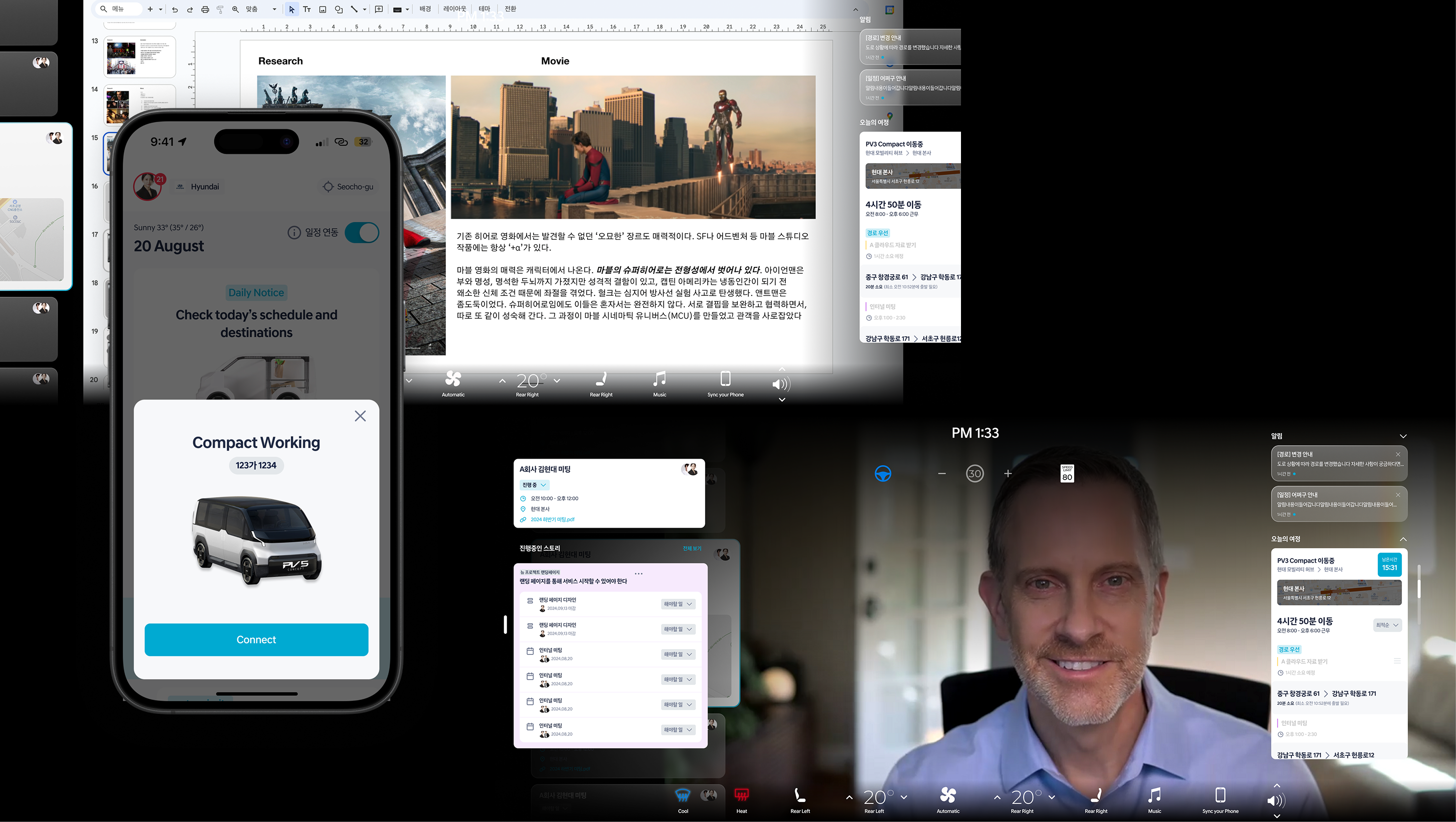The width and height of the screenshot is (1456, 822).
Task: Click the zoom magnifier with plus sign
Action: click(235, 10)
